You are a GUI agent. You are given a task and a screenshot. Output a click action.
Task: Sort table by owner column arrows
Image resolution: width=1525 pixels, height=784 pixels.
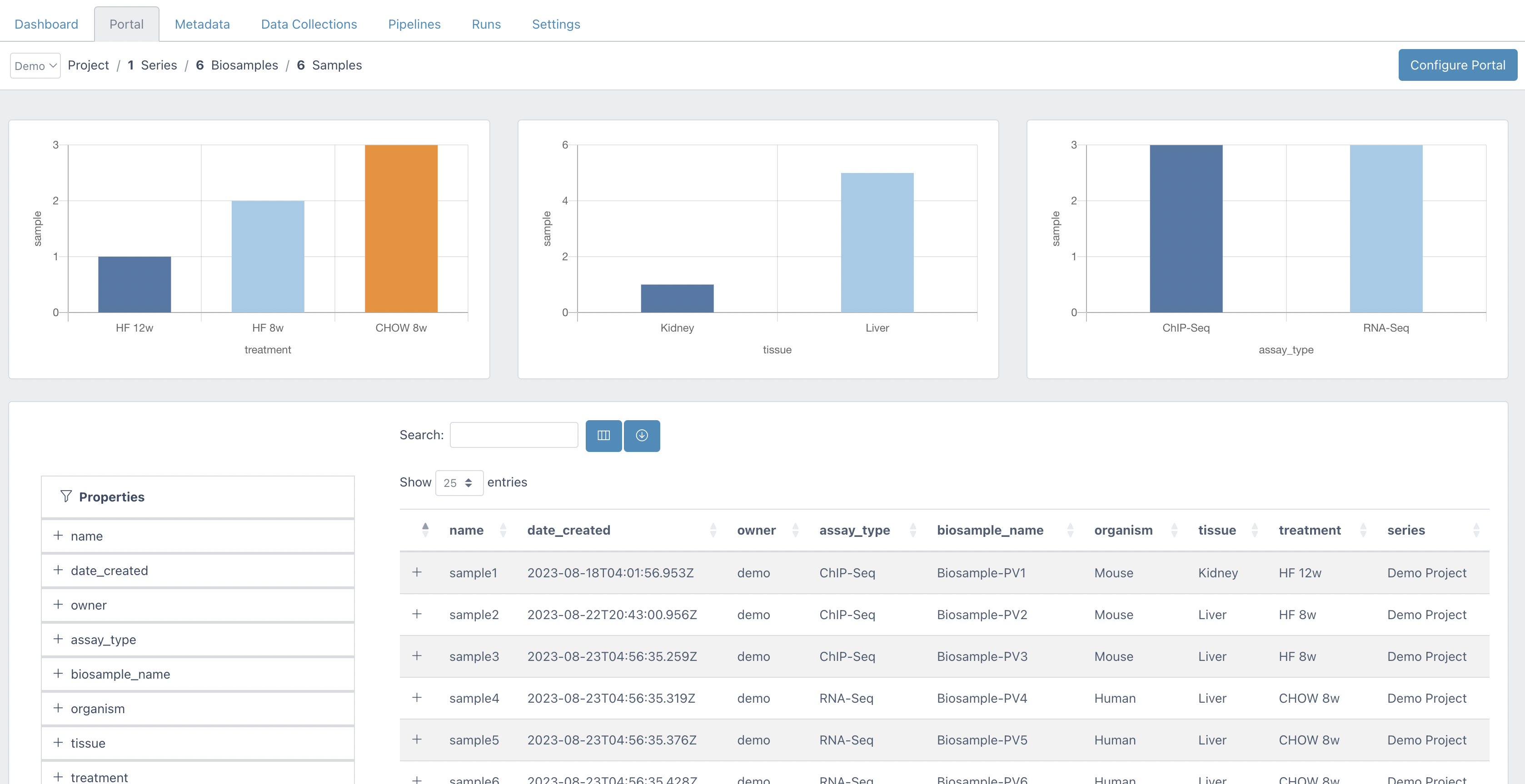pyautogui.click(x=796, y=530)
